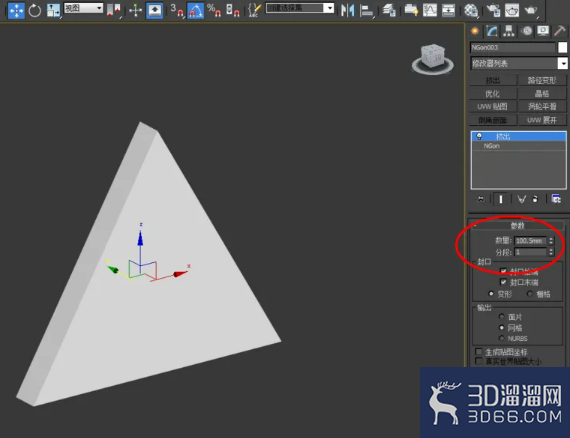Click the 倒角剖面 modifier button

pyautogui.click(x=493, y=120)
